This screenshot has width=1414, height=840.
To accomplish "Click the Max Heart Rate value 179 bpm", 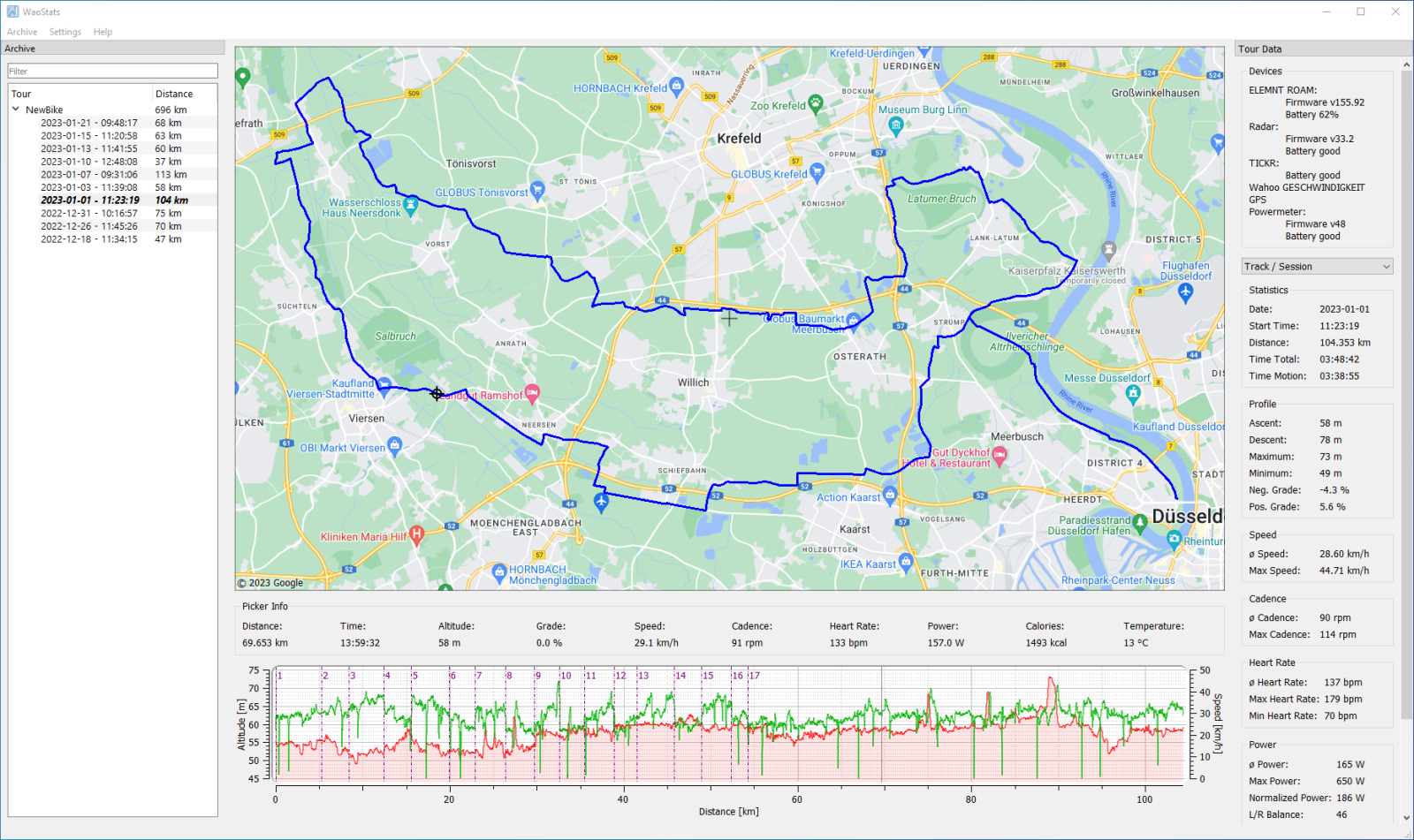I will point(1343,699).
